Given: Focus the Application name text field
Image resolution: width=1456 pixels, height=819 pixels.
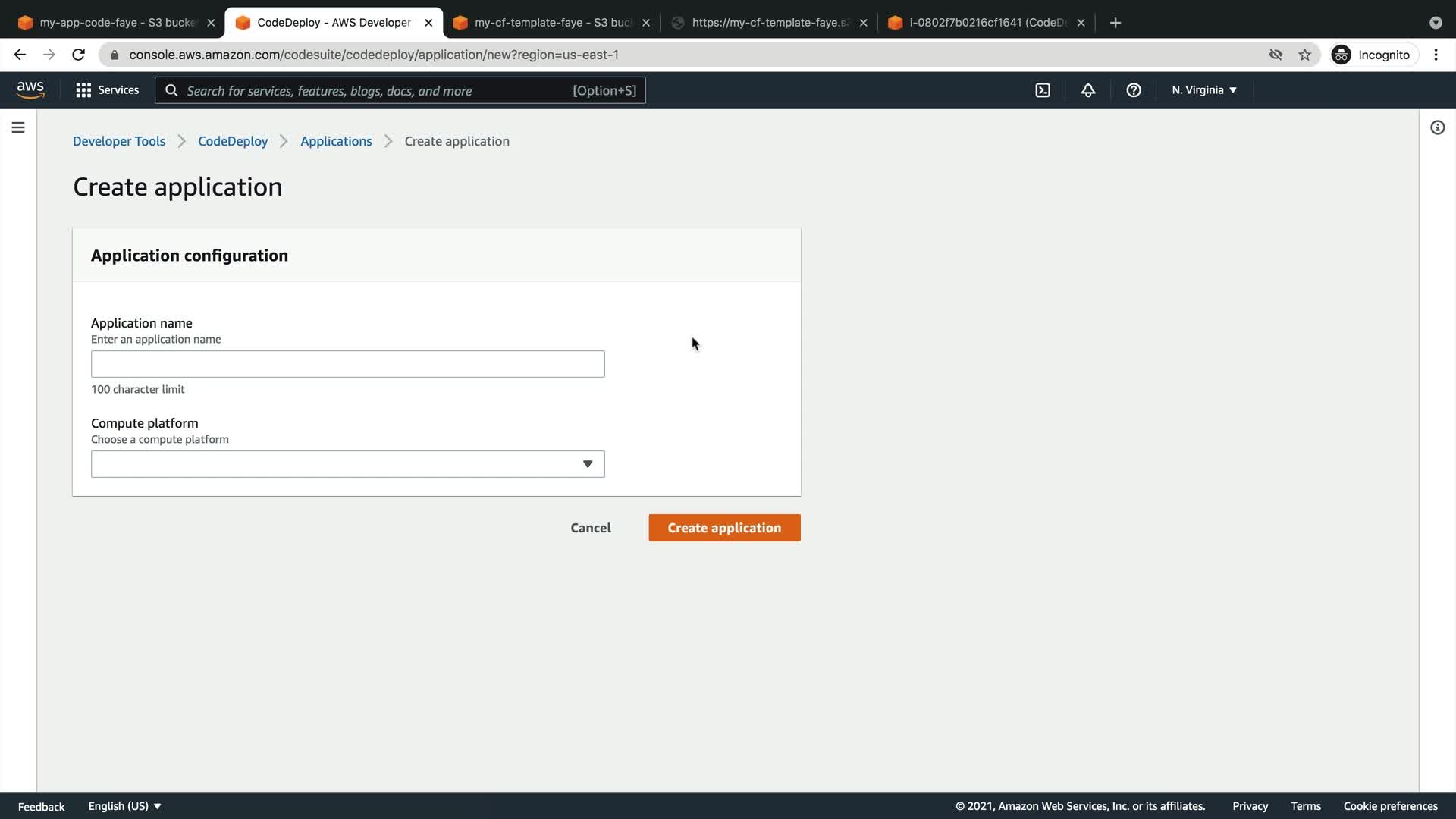Looking at the screenshot, I should (347, 364).
